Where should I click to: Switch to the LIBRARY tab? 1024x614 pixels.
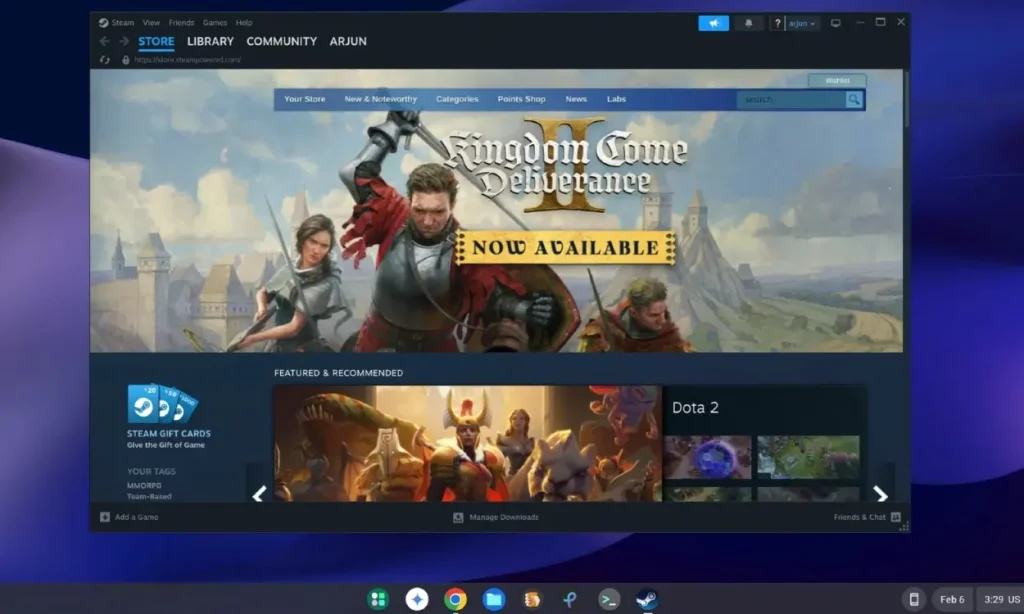(210, 41)
